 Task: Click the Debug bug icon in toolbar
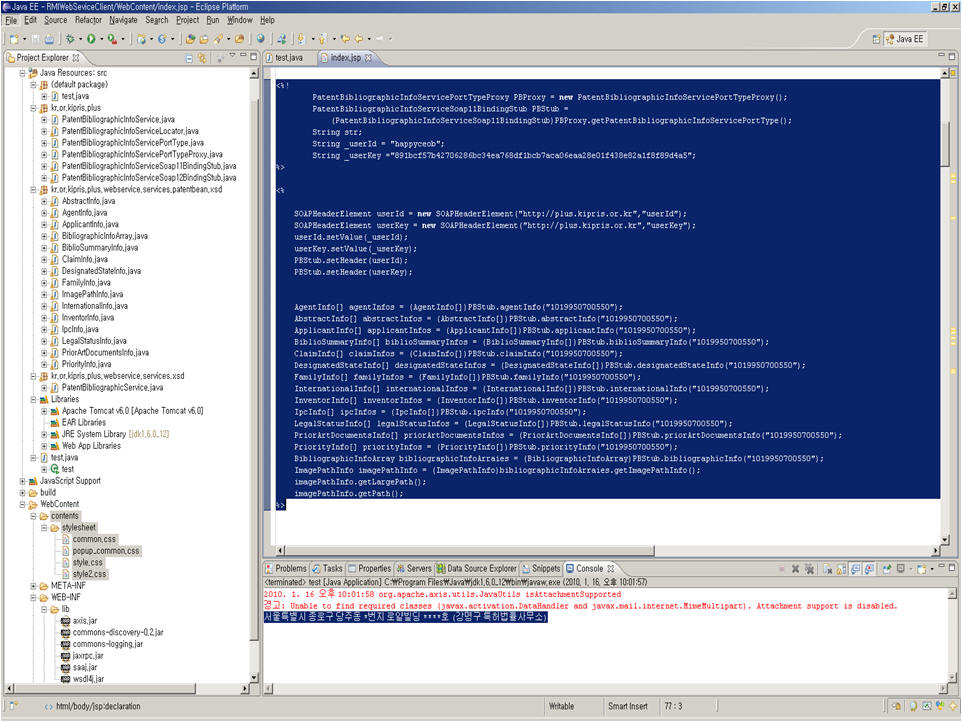[x=69, y=39]
